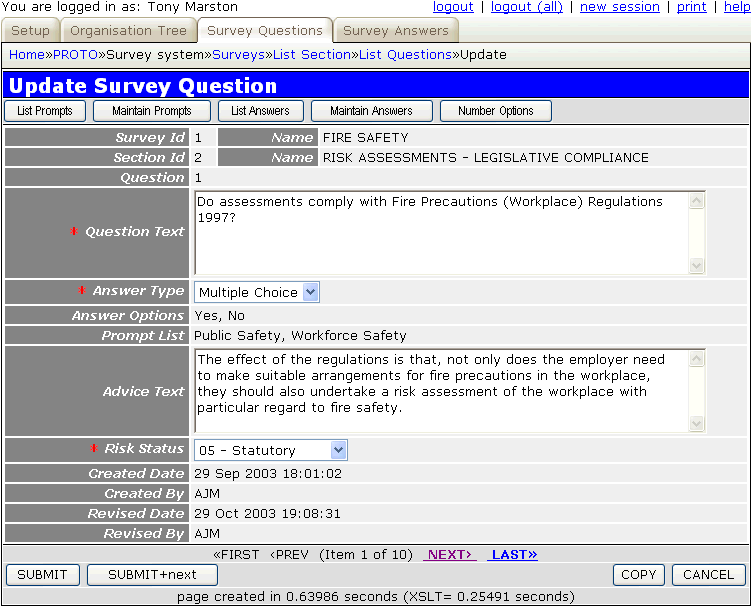Click inside the Advice Text area

440,391
